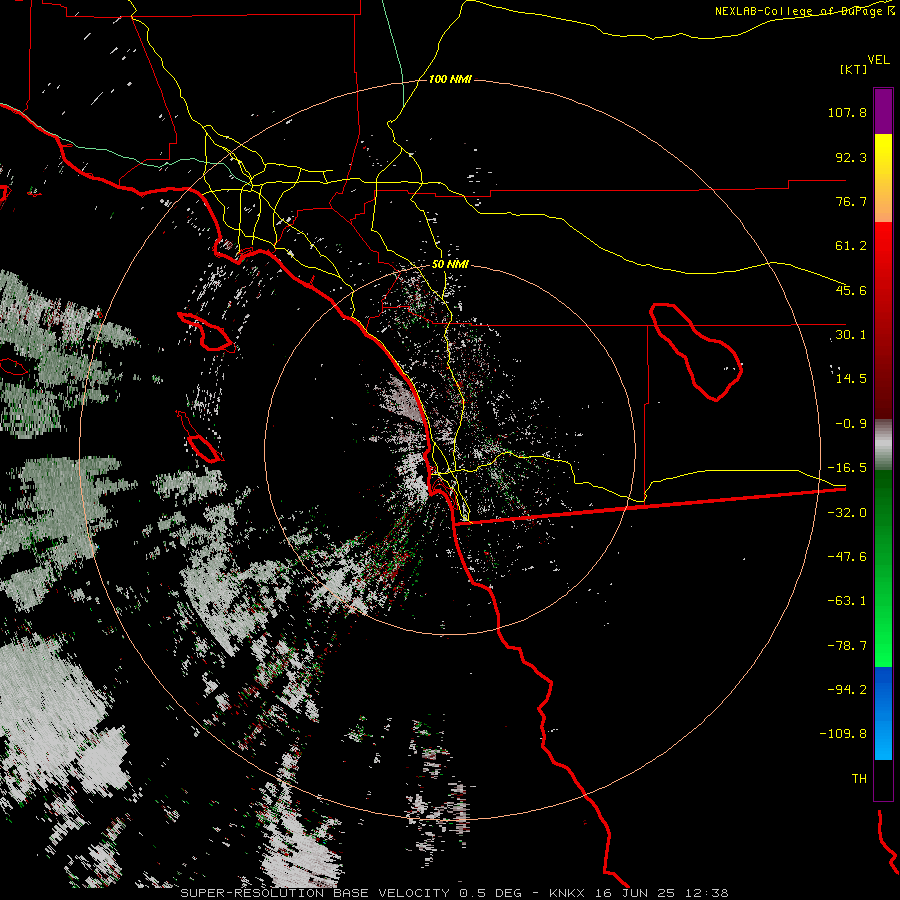The height and width of the screenshot is (900, 900).
Task: Click the TH label on color scale
Action: point(859,779)
